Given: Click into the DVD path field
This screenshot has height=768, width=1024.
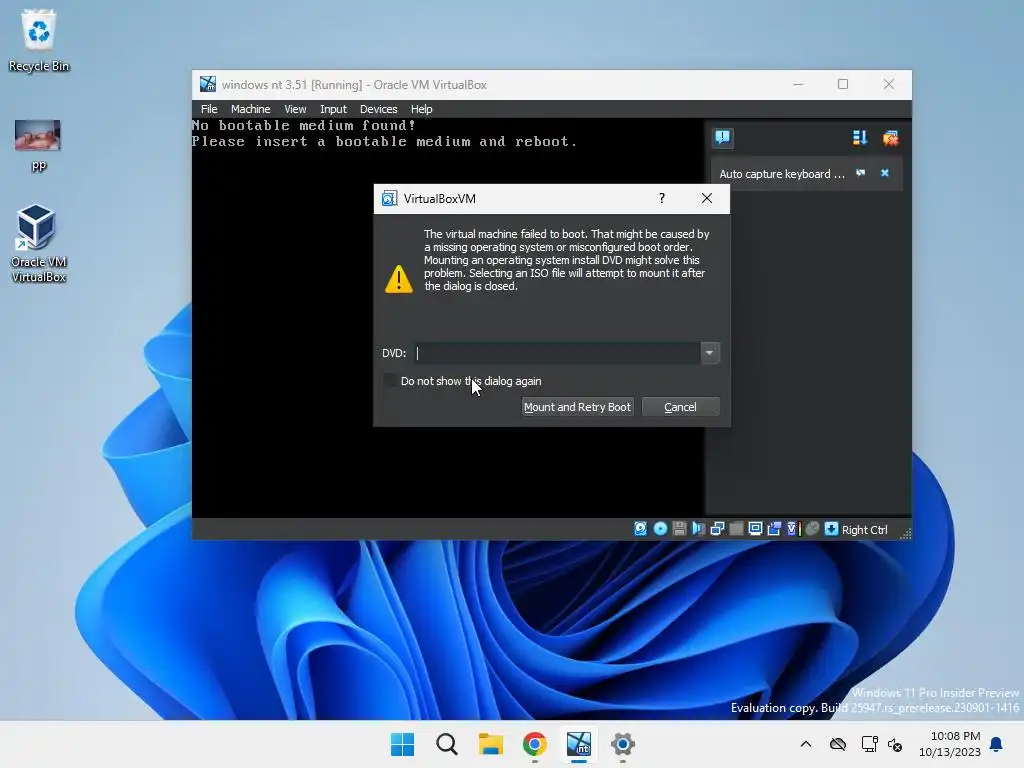Looking at the screenshot, I should pos(557,353).
